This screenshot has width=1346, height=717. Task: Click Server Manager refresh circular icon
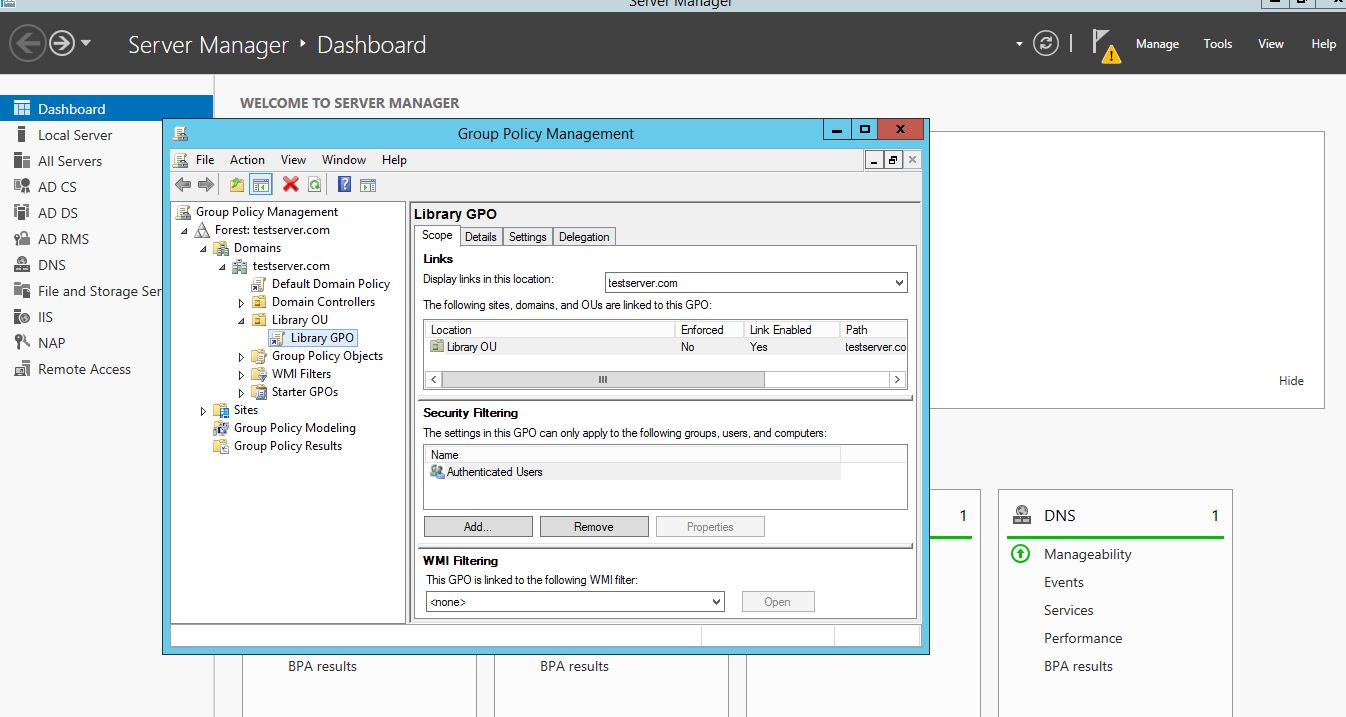click(x=1046, y=44)
